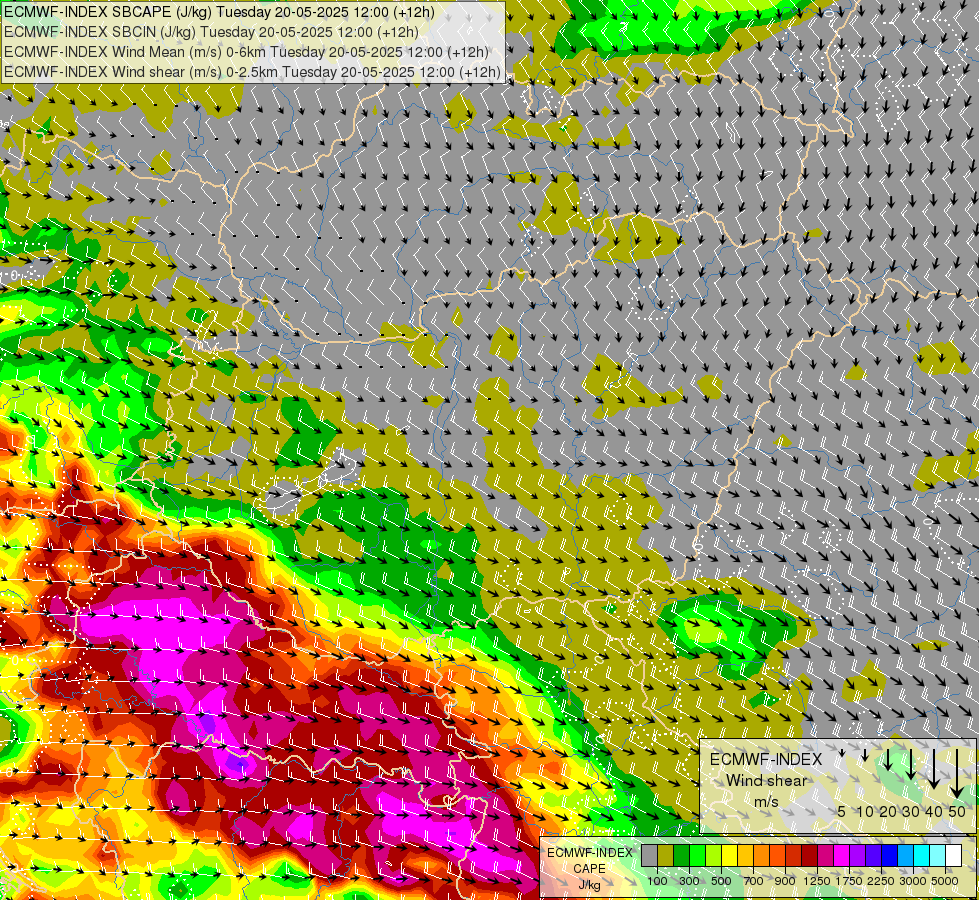Click the '20' wind shear scale number

(888, 811)
